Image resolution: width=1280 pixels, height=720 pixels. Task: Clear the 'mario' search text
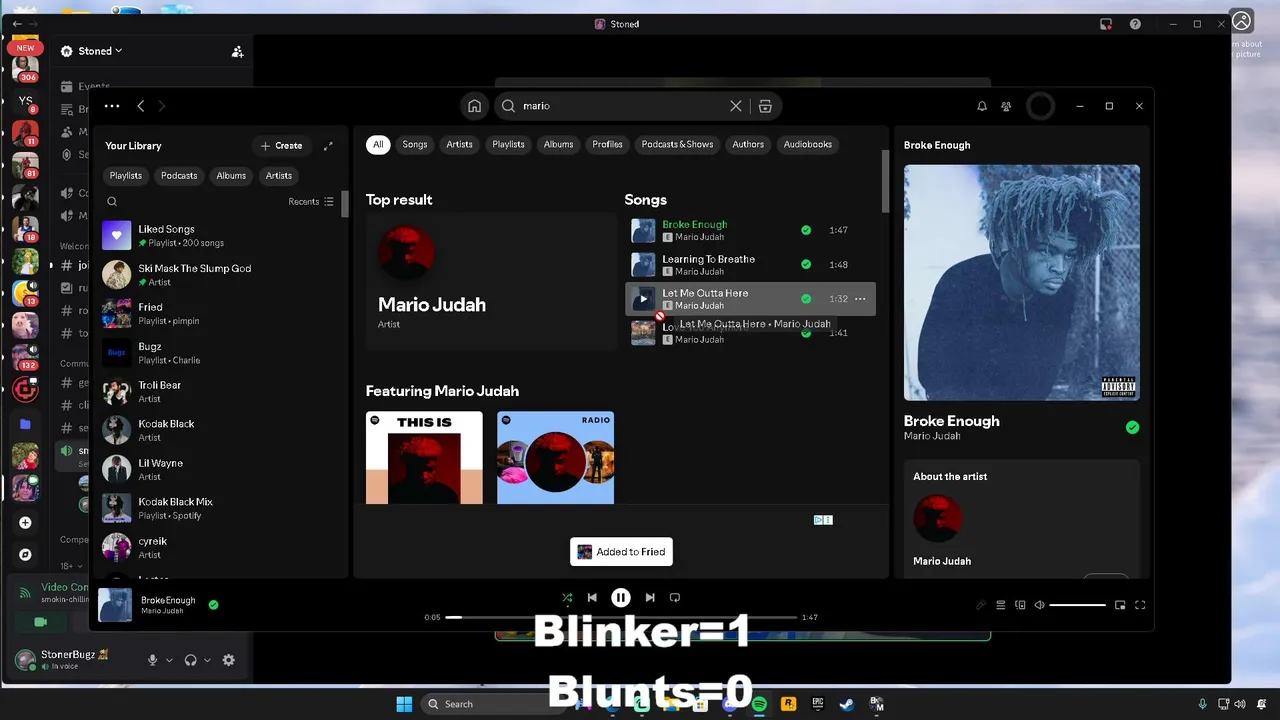point(736,106)
